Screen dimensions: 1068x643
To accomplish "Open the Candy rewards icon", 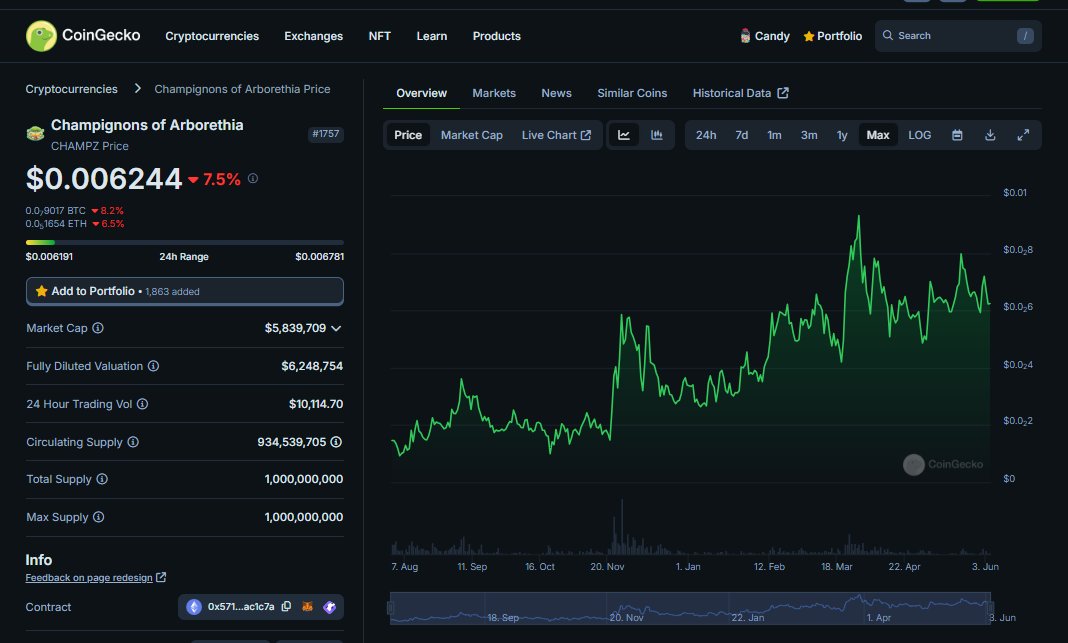I will 743,35.
